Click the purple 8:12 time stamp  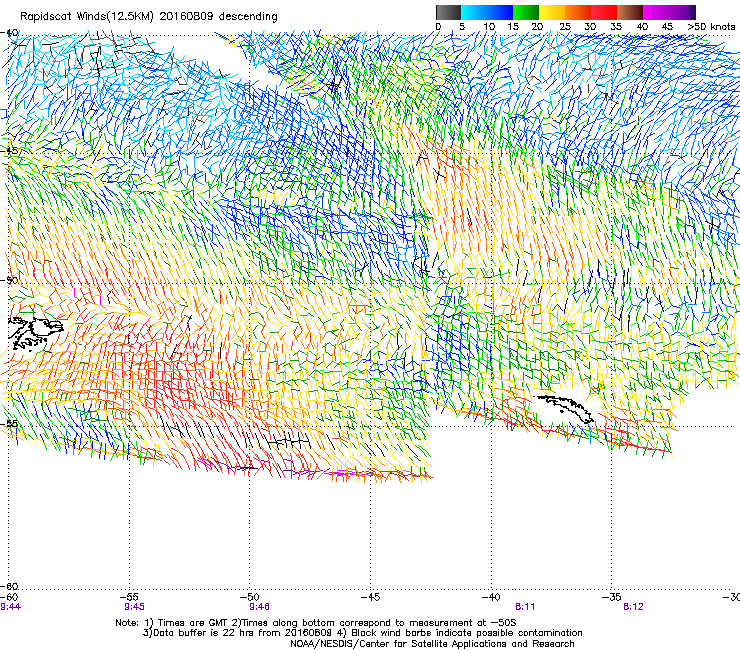point(633,607)
